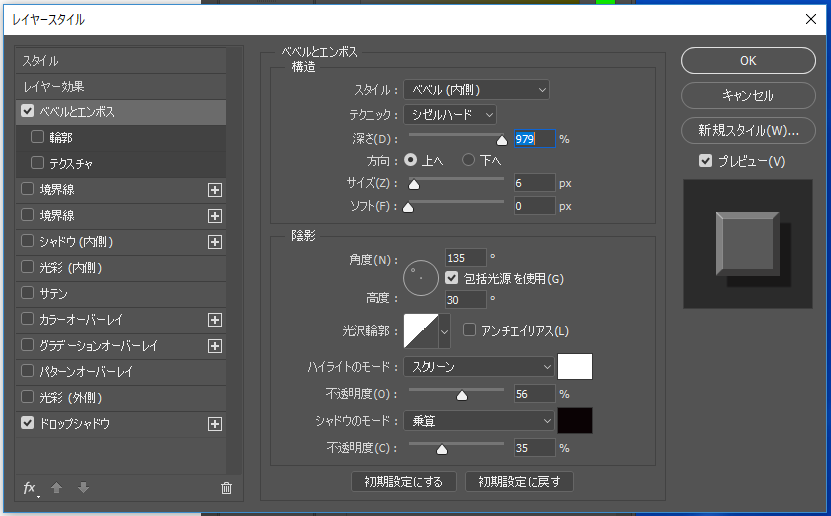Open the fx add-effect menu icon
This screenshot has height=516, width=831.
click(31, 488)
